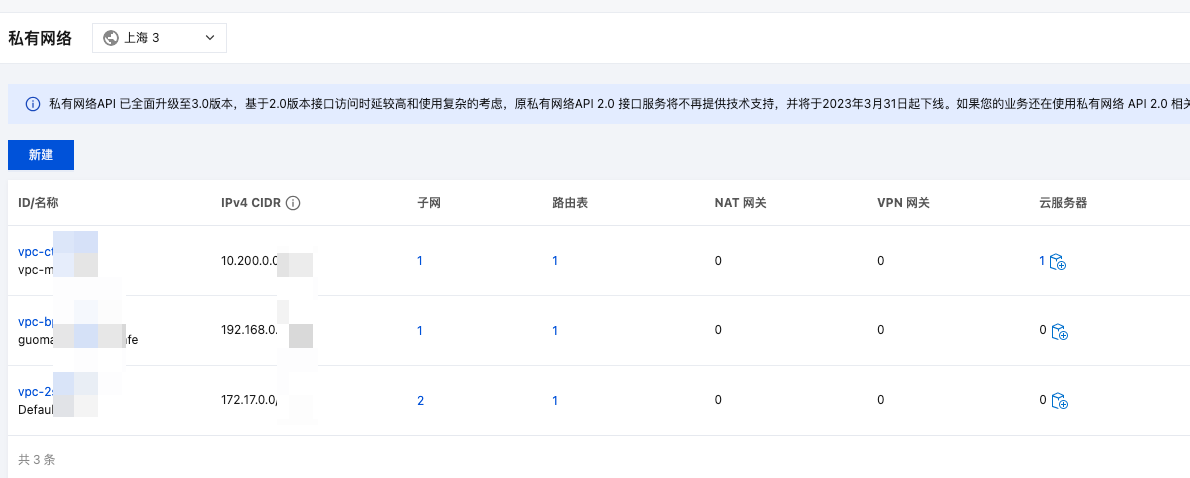Open the VPC link in the 172.17.0.0 row
Screen dimensions: 1190x478
pos(35,392)
